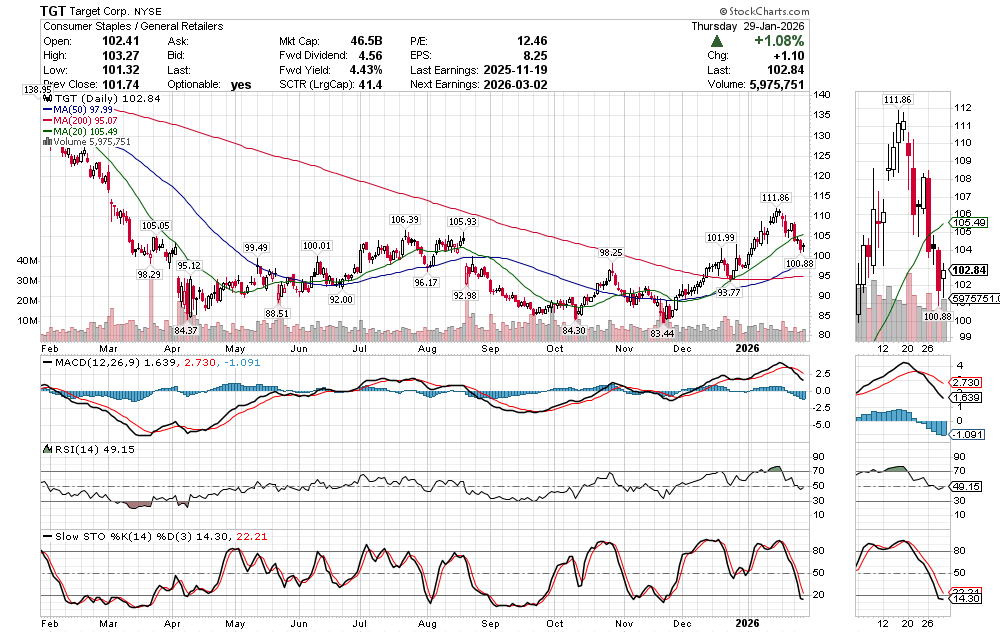This screenshot has height=633, width=1000.
Task: Click the Next Earnings date 2026-03-02
Action: click(518, 85)
